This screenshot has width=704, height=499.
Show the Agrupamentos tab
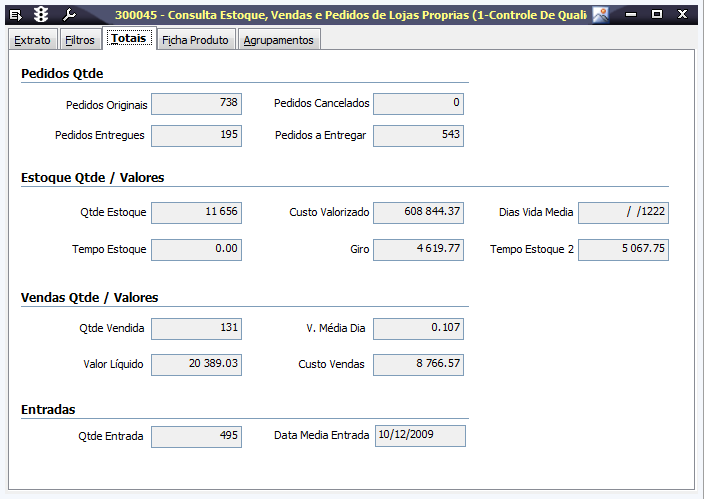280,40
